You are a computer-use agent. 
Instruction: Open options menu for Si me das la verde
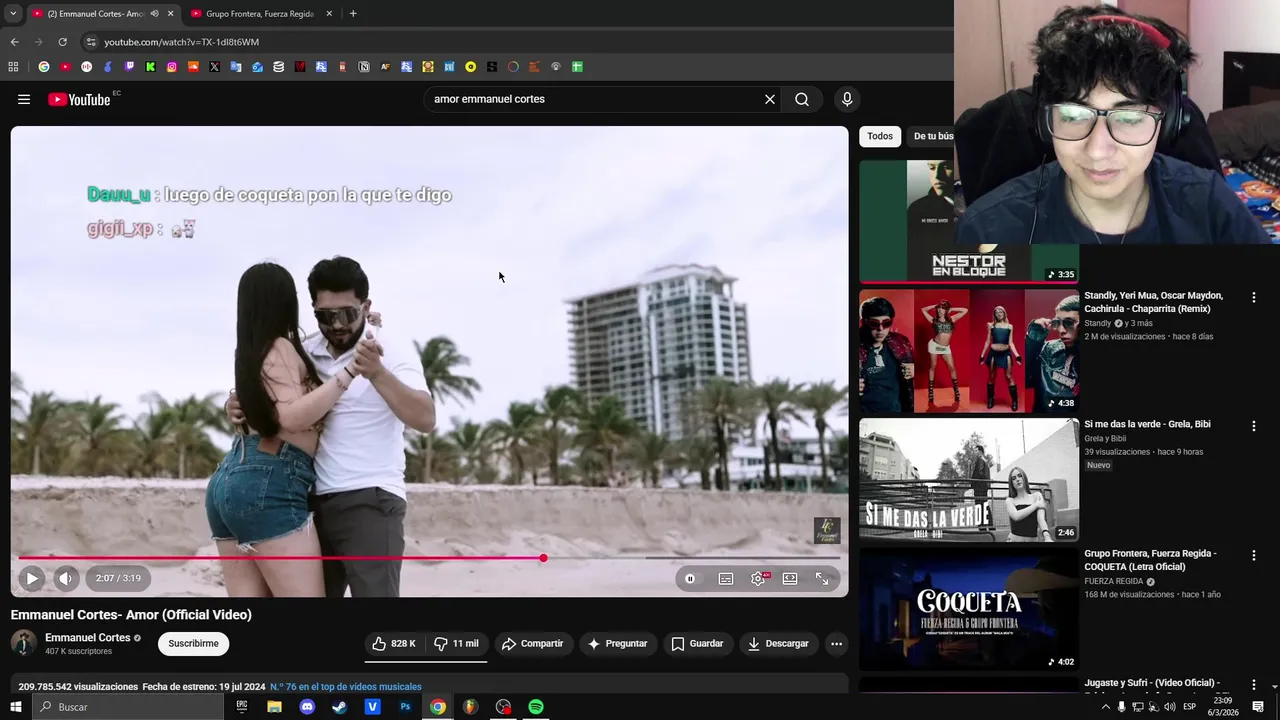1253,426
